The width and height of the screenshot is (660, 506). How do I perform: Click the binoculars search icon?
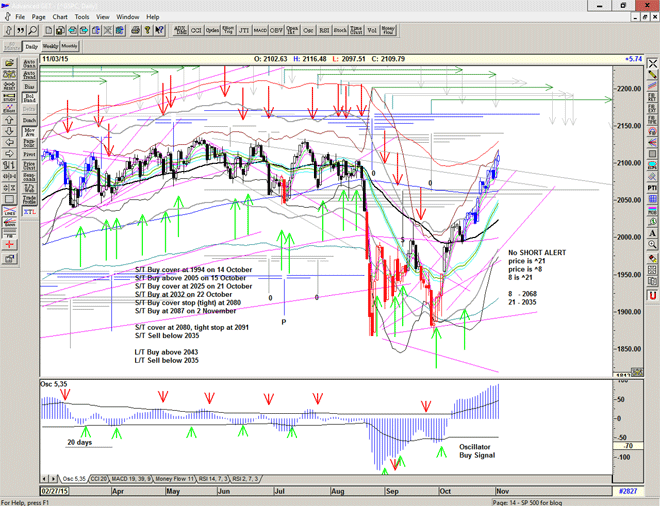pos(34,30)
